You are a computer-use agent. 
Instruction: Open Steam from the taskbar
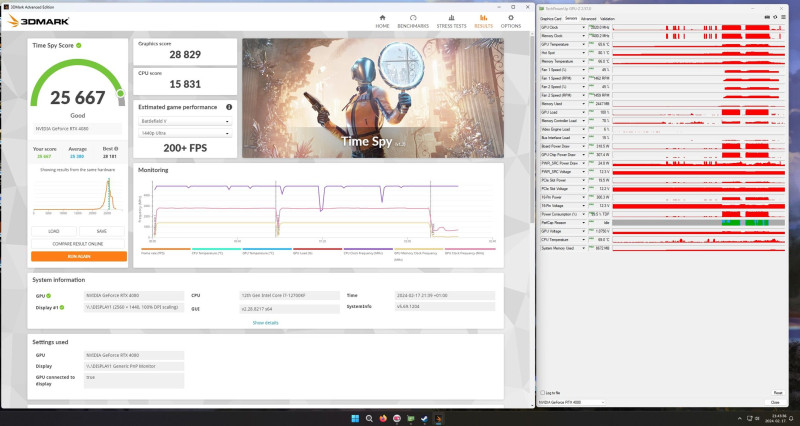(x=424, y=419)
